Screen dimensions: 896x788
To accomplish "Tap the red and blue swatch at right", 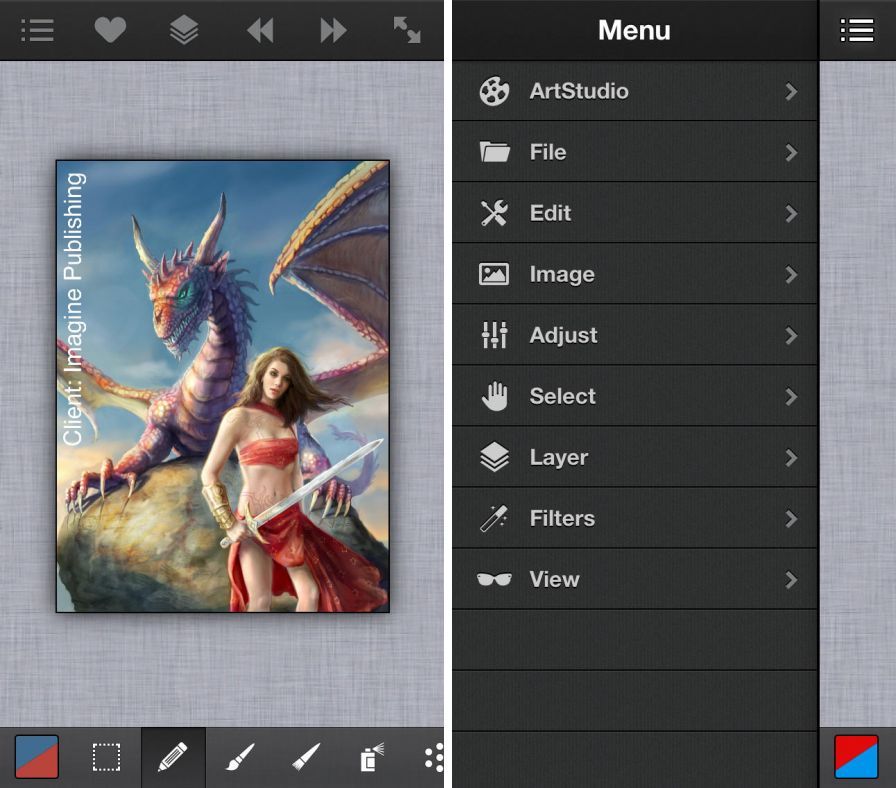I will 856,757.
